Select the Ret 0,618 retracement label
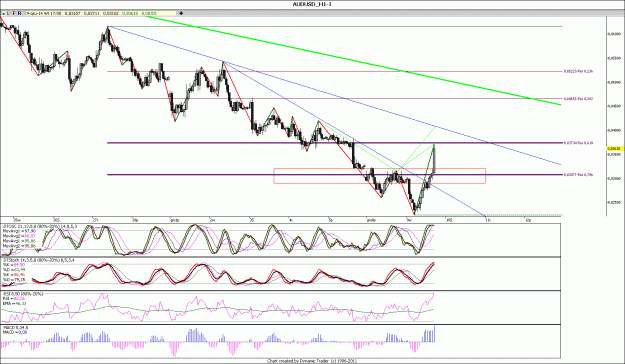This screenshot has width=625, height=364. [578, 143]
